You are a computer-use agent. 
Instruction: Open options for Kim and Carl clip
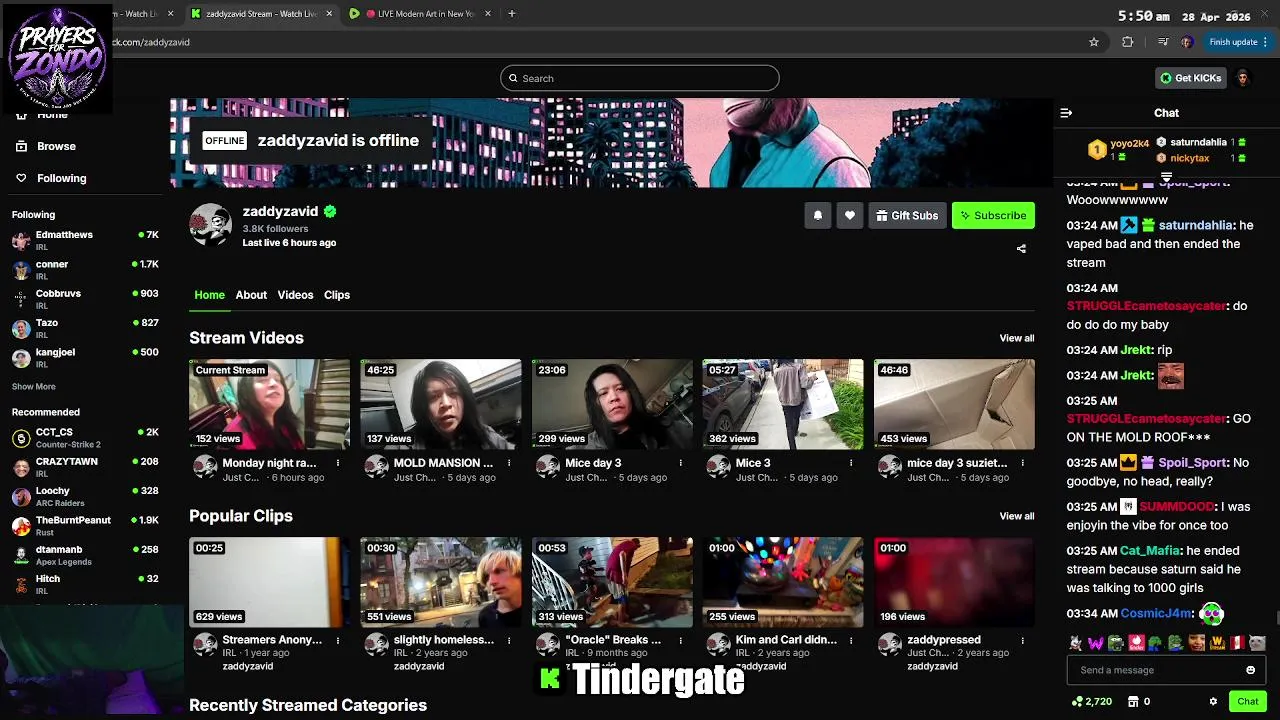(851, 640)
